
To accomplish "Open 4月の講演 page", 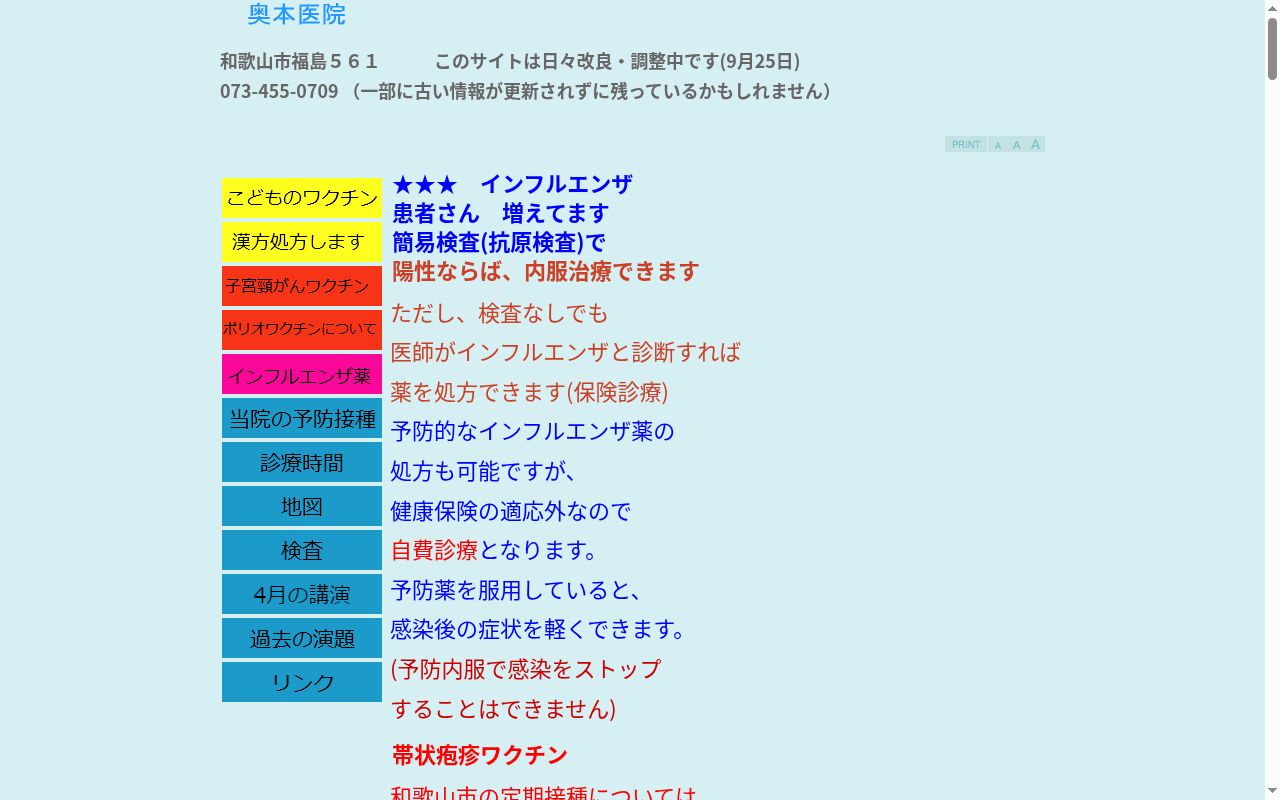I will pos(302,594).
